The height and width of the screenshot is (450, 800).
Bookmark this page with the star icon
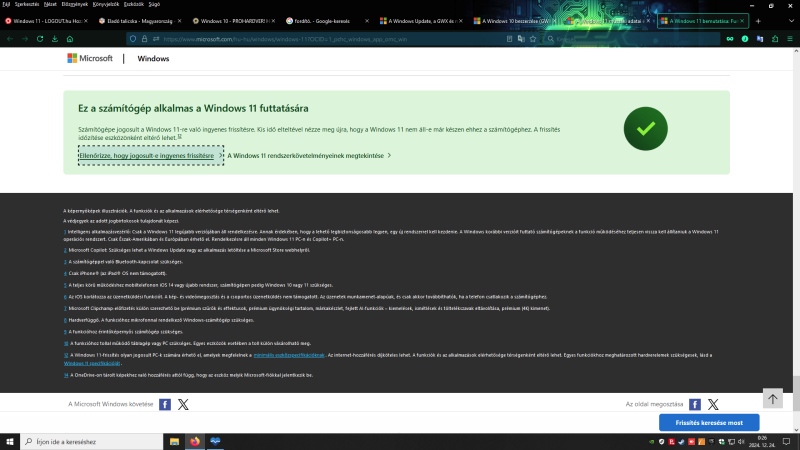coord(533,39)
